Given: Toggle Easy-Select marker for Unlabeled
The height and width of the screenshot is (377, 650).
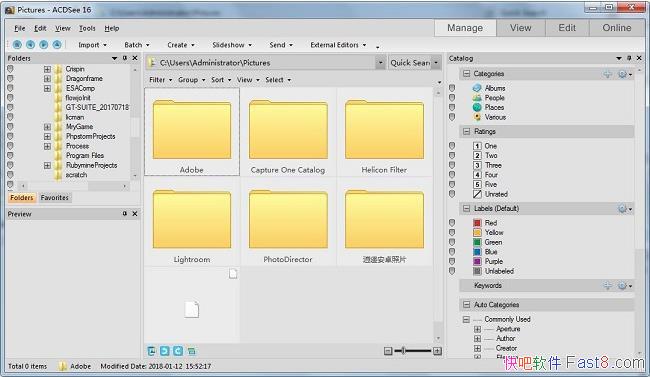Looking at the screenshot, I should (x=452, y=271).
